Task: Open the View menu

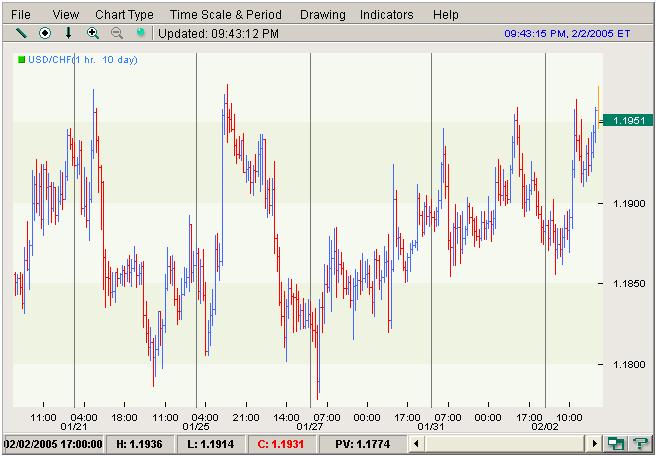Action: click(66, 15)
